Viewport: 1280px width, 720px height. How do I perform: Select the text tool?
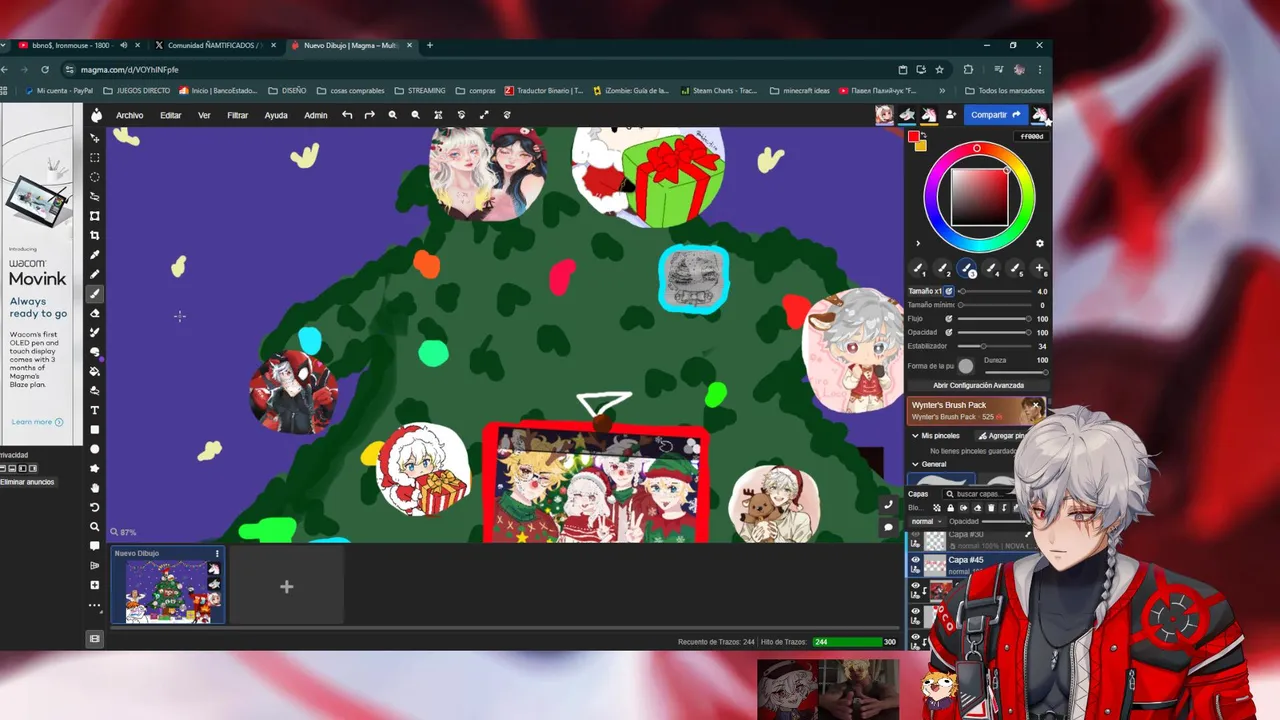(x=95, y=410)
